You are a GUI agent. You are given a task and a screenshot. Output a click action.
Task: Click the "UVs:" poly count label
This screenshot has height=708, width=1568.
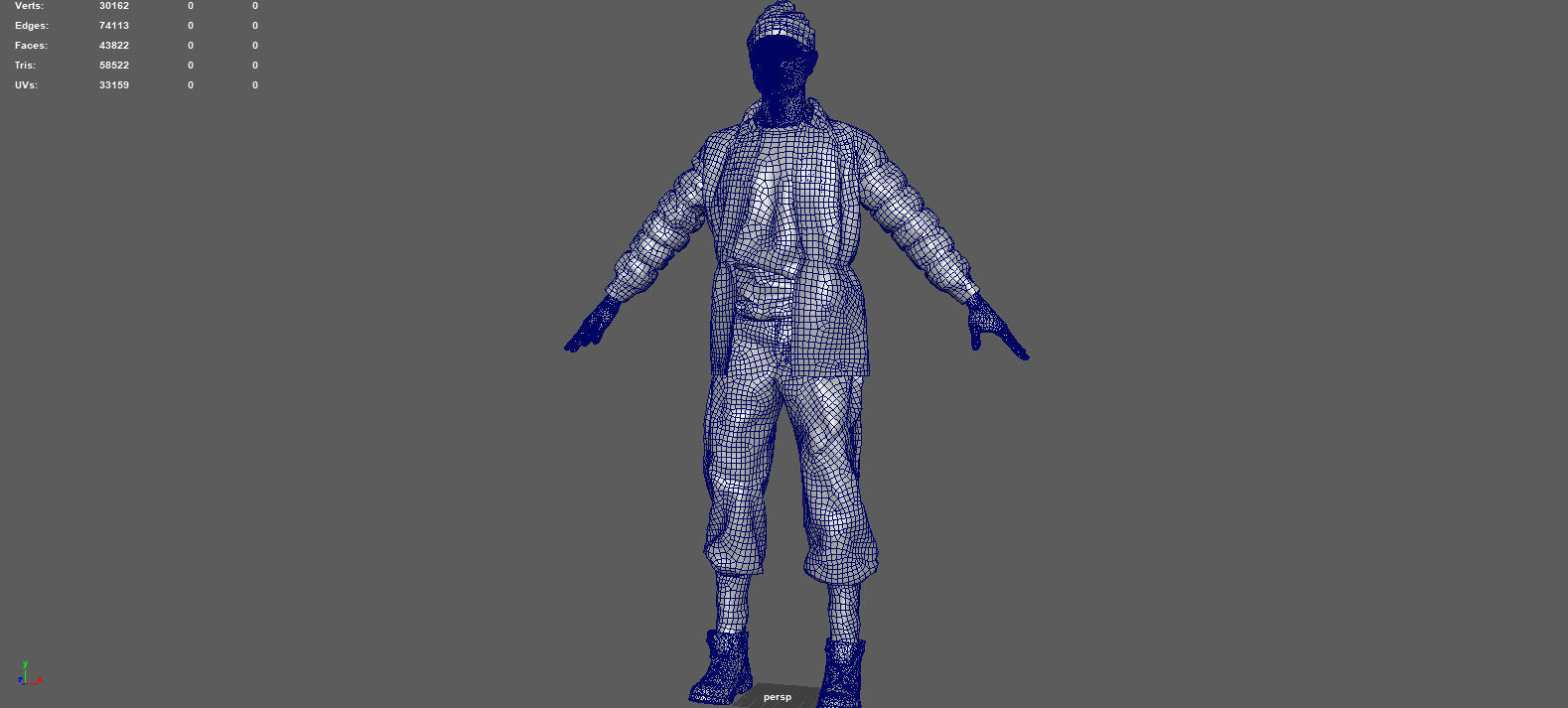(26, 85)
